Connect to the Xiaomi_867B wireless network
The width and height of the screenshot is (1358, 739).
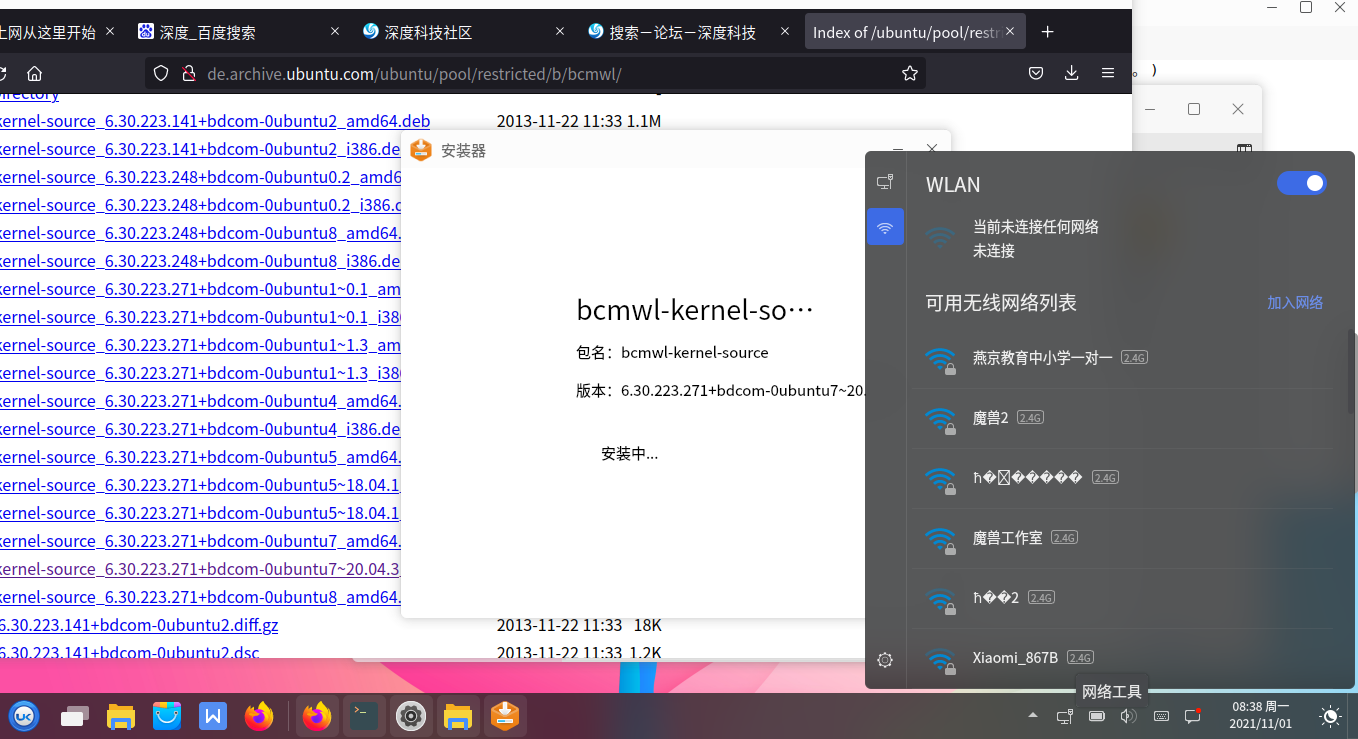click(1122, 658)
